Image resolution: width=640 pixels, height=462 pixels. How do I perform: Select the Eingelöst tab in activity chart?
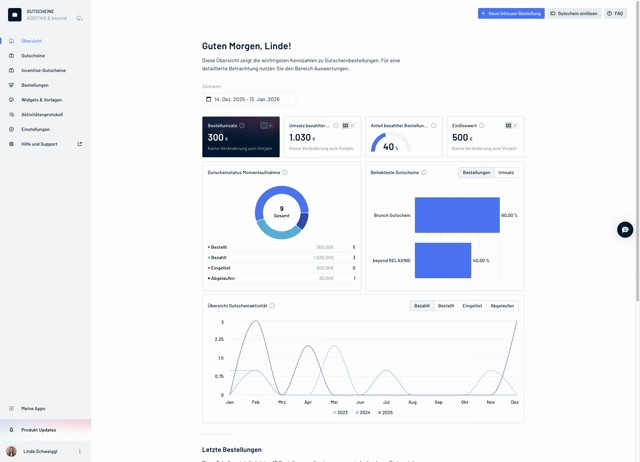coord(472,306)
